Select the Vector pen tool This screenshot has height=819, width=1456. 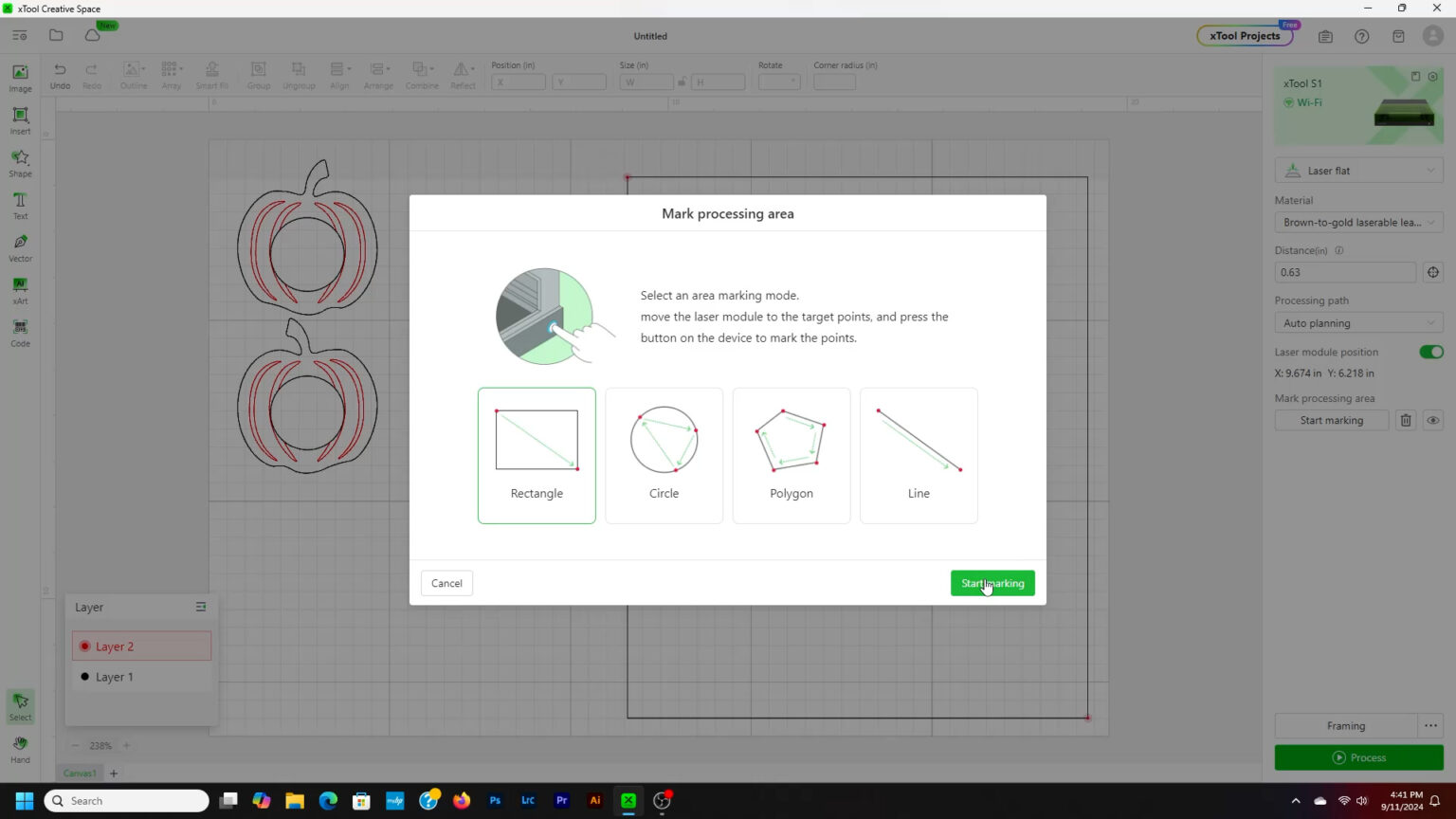(x=20, y=246)
